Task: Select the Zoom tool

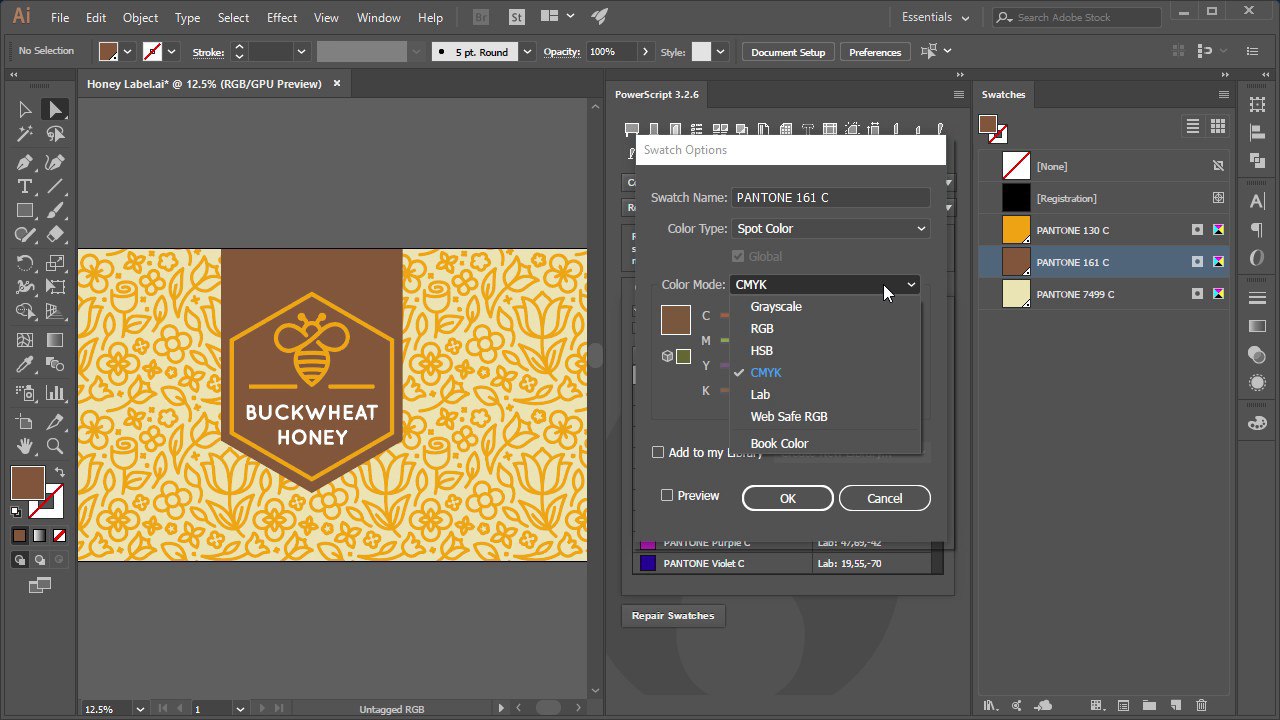Action: coord(55,447)
